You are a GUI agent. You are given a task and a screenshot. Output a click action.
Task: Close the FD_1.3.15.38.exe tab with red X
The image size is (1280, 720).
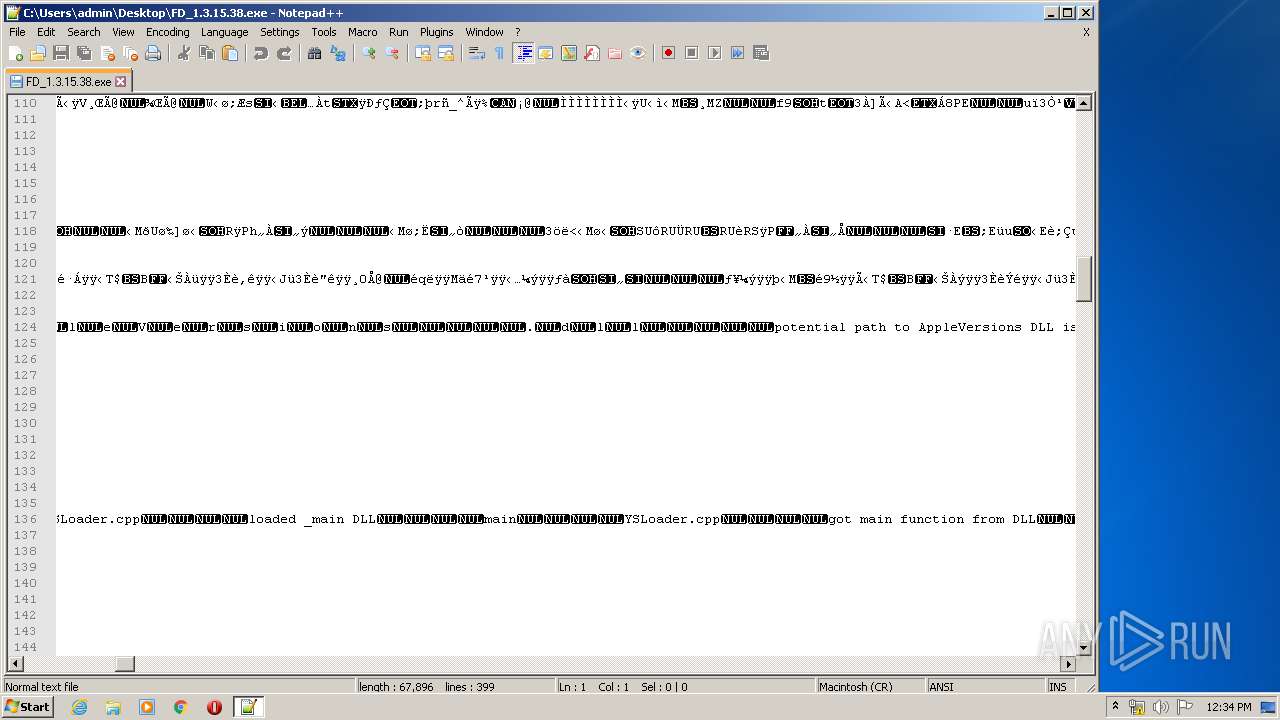pos(121,81)
